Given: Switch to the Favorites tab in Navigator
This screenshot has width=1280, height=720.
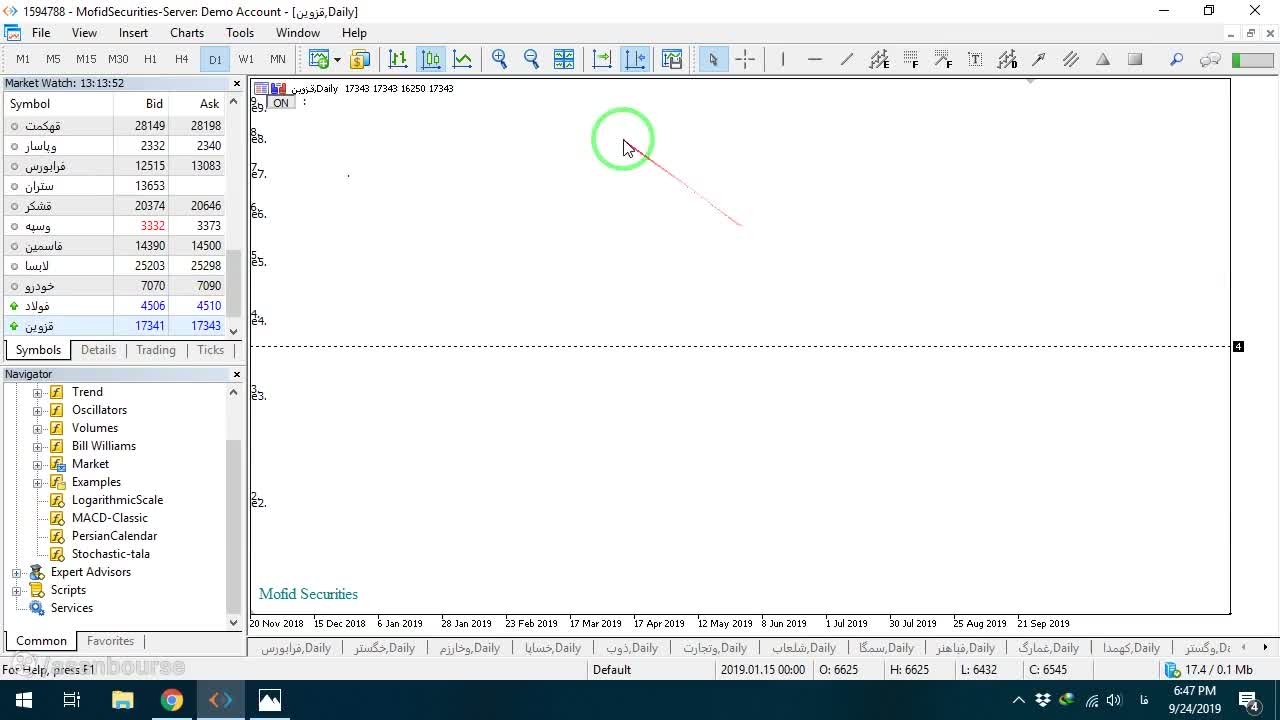Looking at the screenshot, I should (110, 641).
